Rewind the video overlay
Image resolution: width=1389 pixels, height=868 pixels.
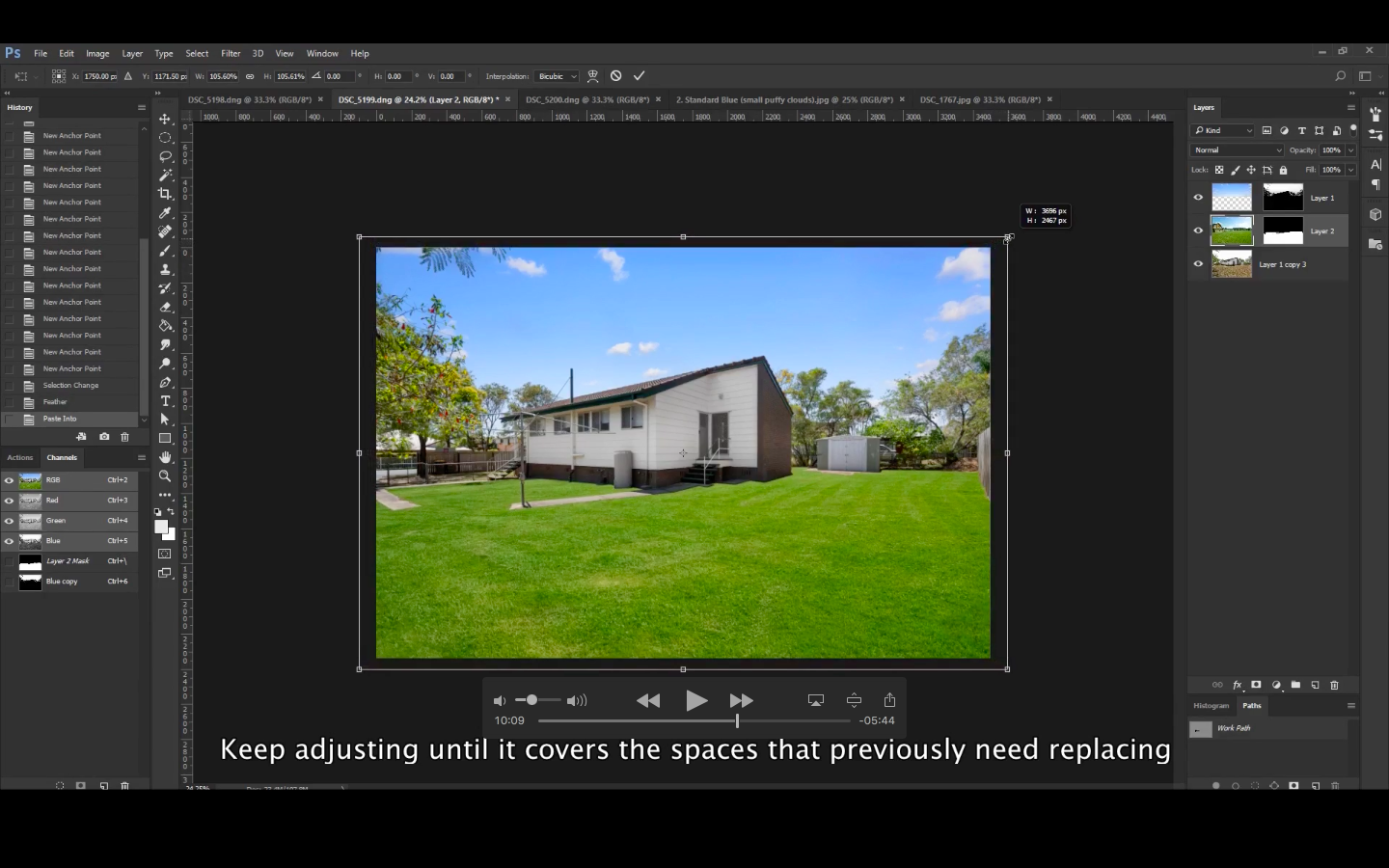coord(648,701)
